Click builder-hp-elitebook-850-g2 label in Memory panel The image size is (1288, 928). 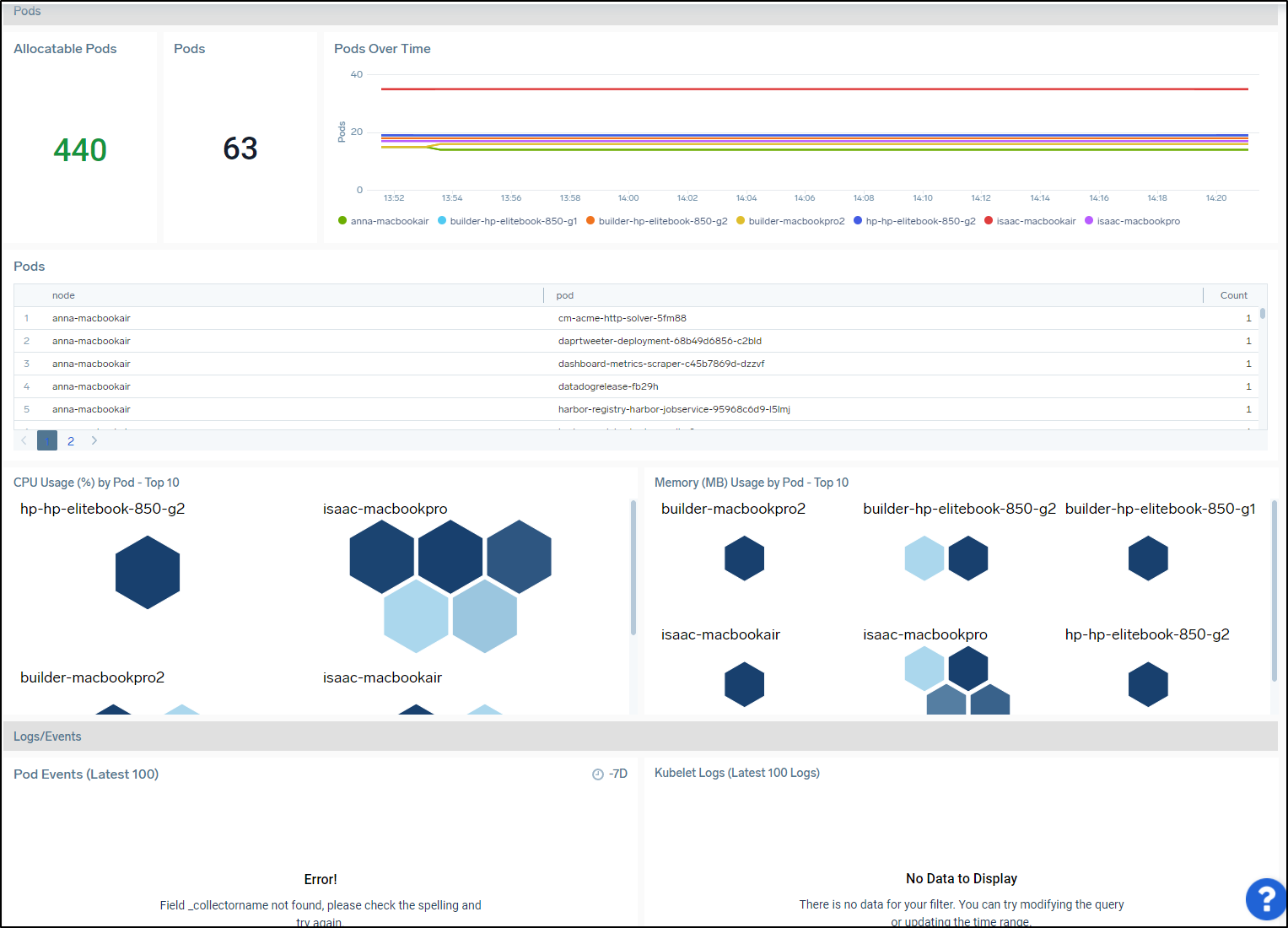coord(959,509)
